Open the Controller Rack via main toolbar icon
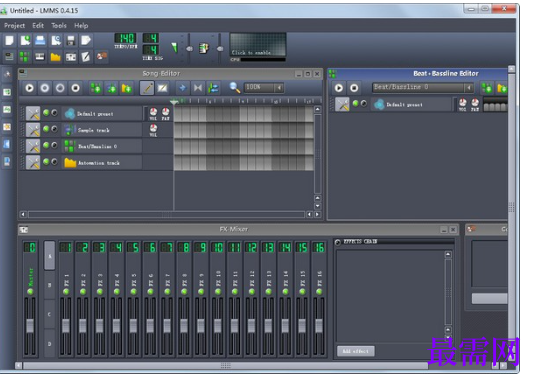539x383 pixels. point(101,56)
